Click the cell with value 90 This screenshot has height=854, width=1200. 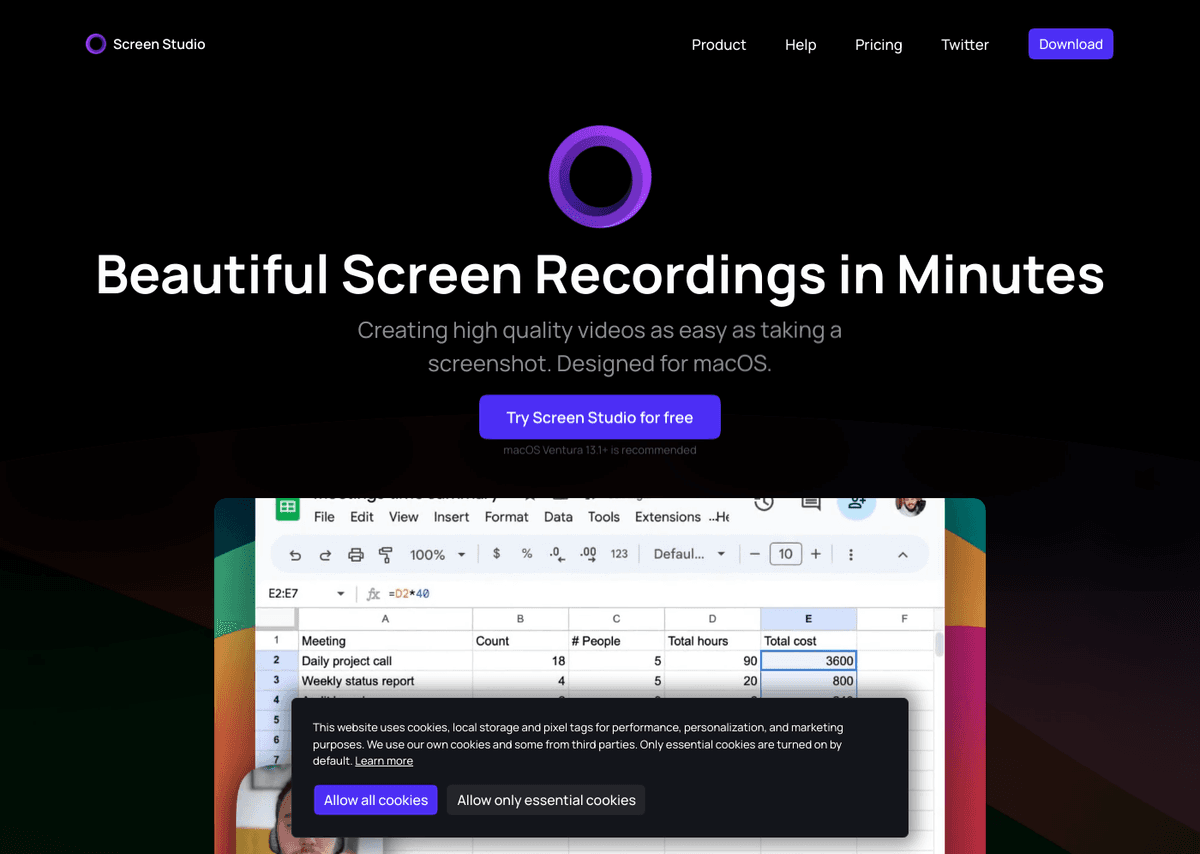click(712, 661)
